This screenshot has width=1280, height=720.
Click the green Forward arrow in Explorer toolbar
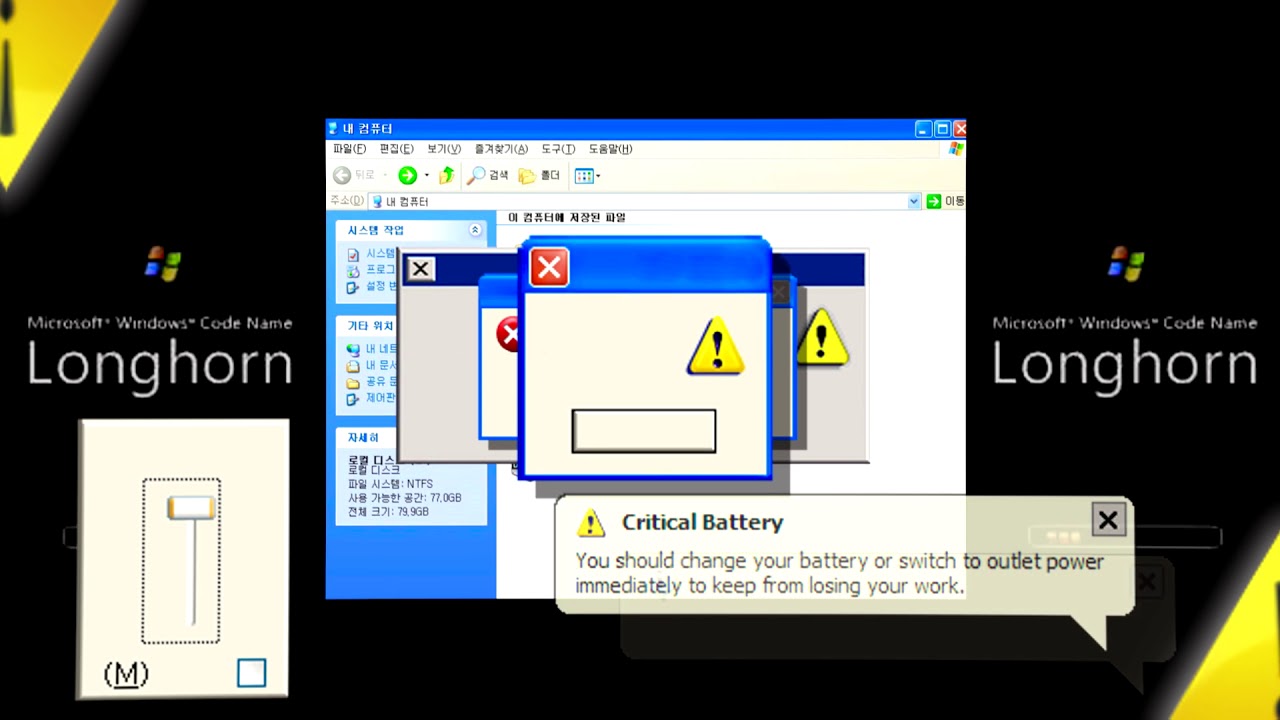click(x=407, y=175)
